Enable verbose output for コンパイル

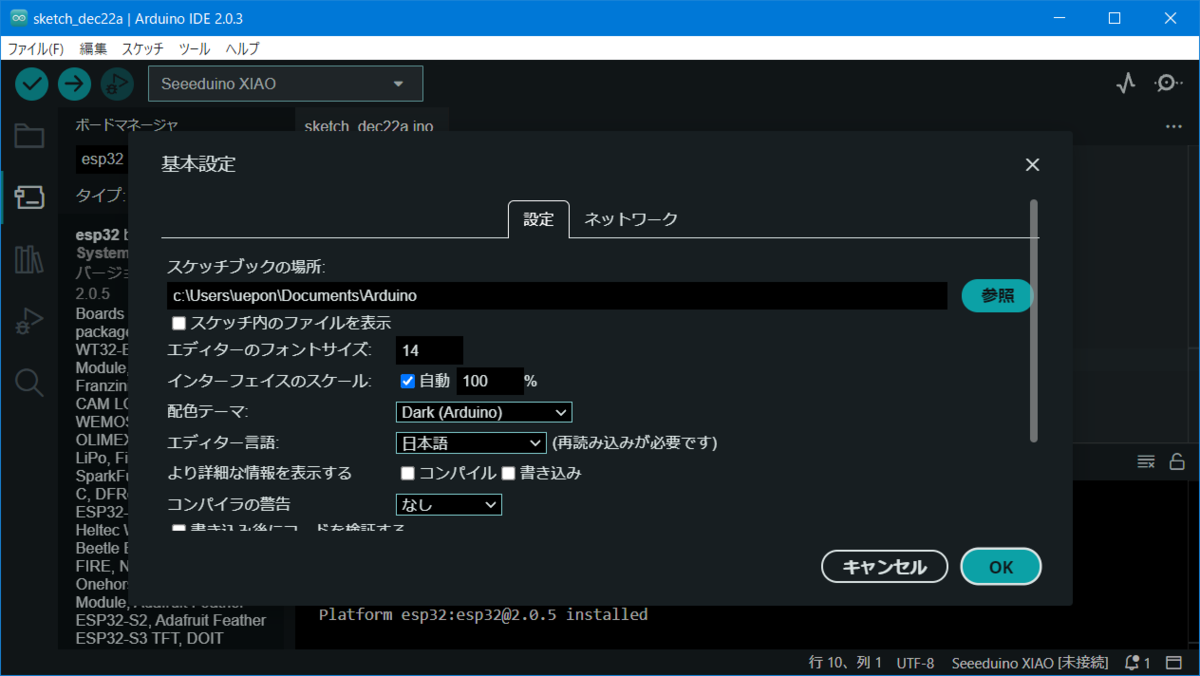(407, 473)
